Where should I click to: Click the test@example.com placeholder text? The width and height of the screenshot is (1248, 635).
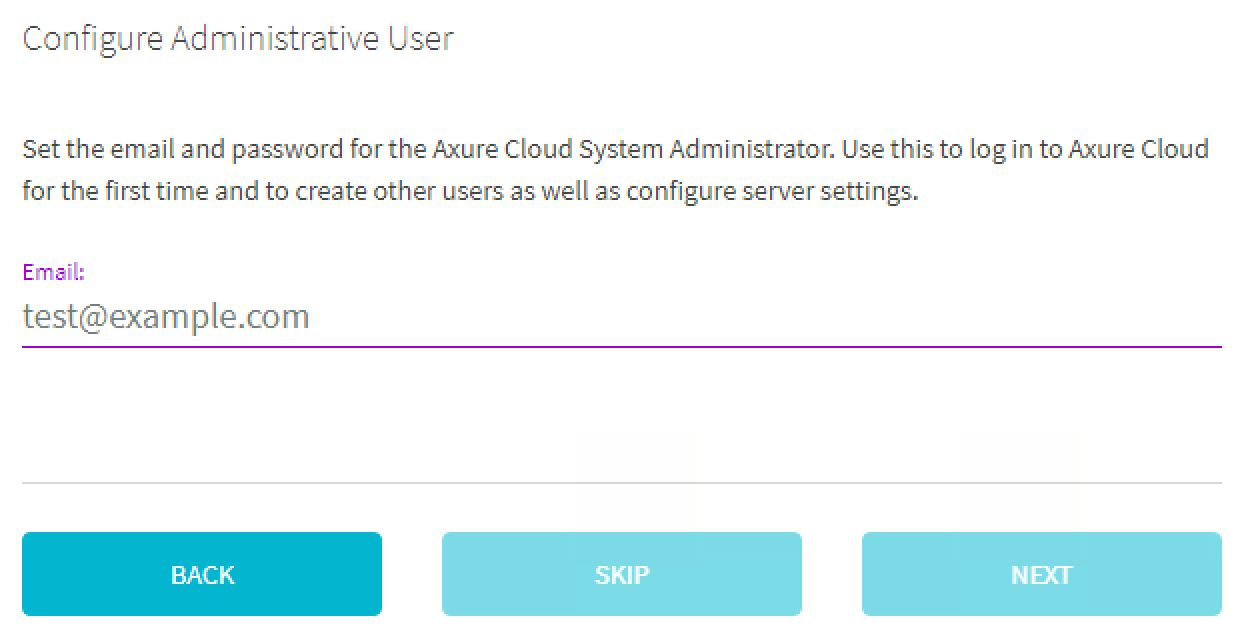[x=166, y=317]
